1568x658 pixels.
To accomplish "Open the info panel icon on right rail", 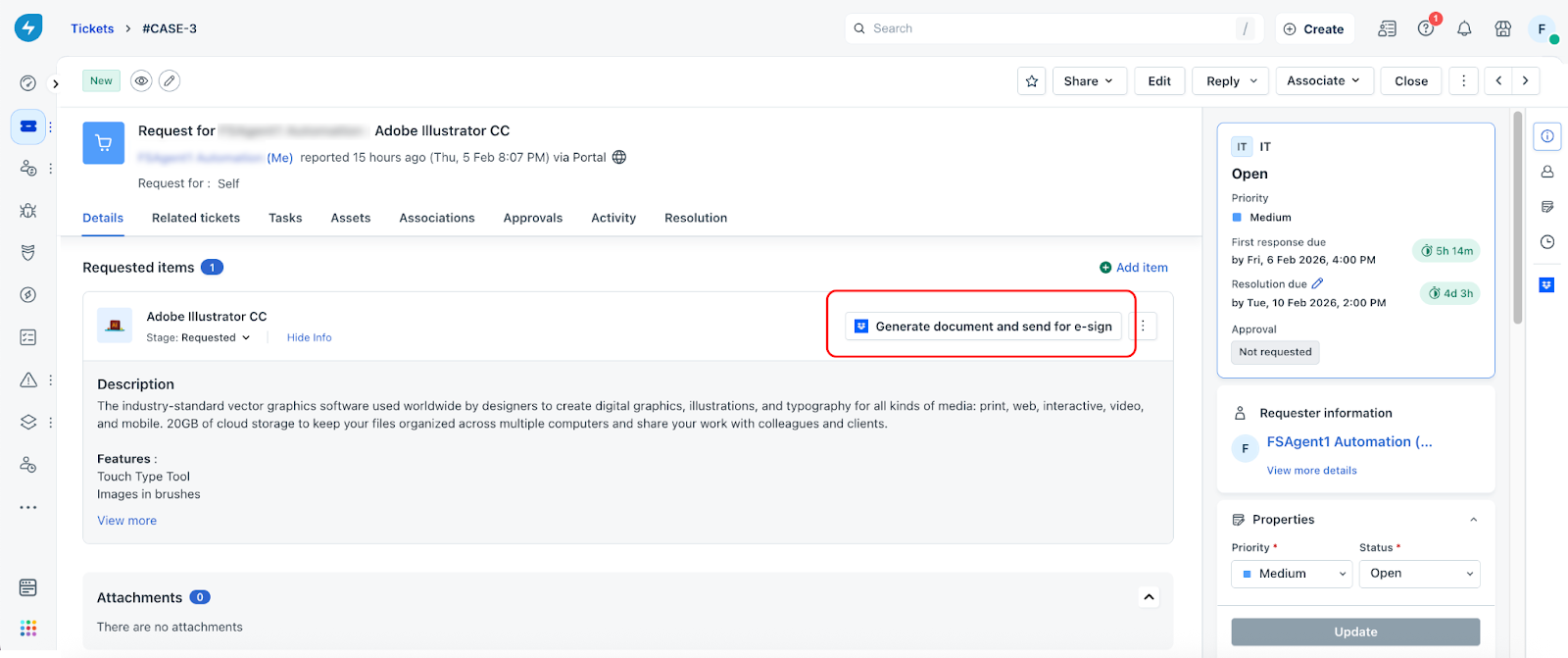I will coord(1547,136).
